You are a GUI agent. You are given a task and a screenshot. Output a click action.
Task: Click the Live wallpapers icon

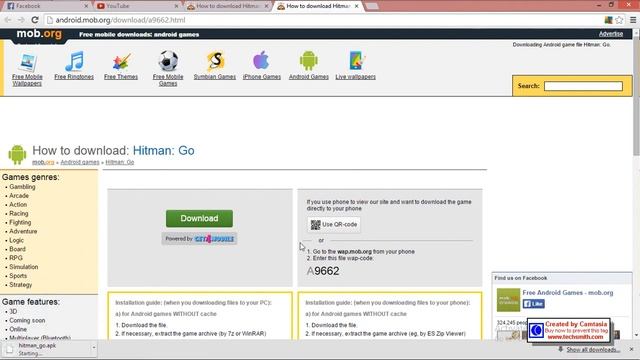click(x=356, y=61)
